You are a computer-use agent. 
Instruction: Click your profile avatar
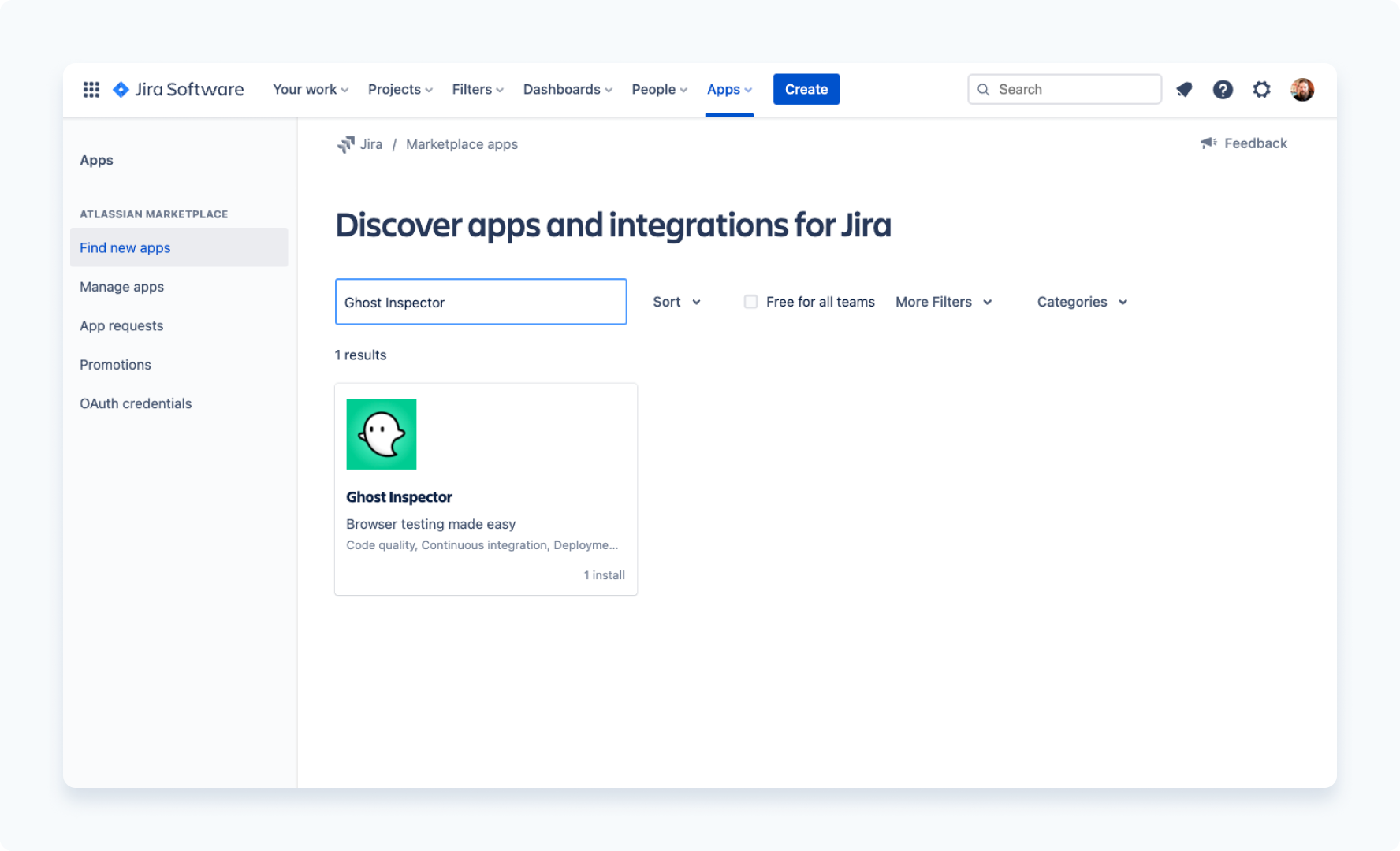(1303, 89)
